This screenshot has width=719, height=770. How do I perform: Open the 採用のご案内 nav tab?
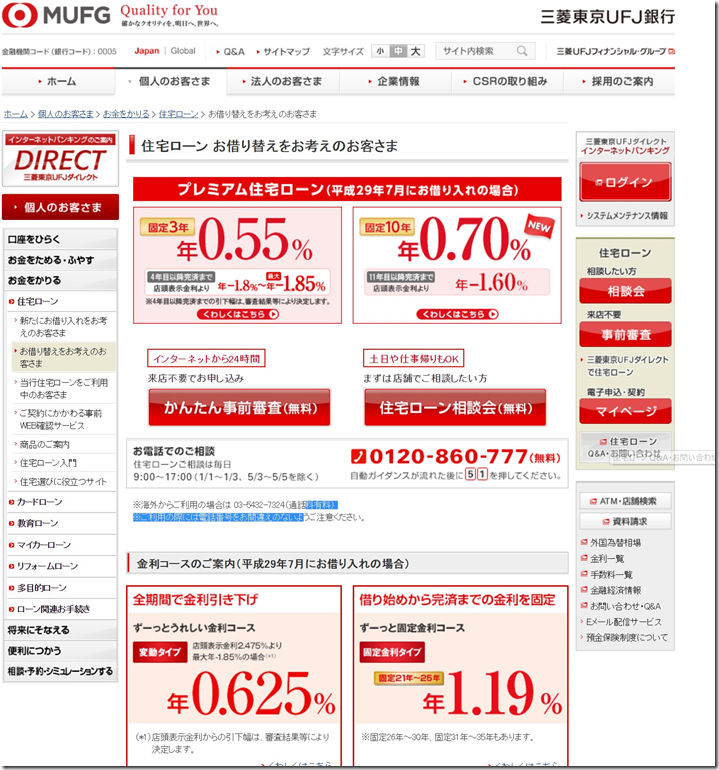click(x=619, y=82)
